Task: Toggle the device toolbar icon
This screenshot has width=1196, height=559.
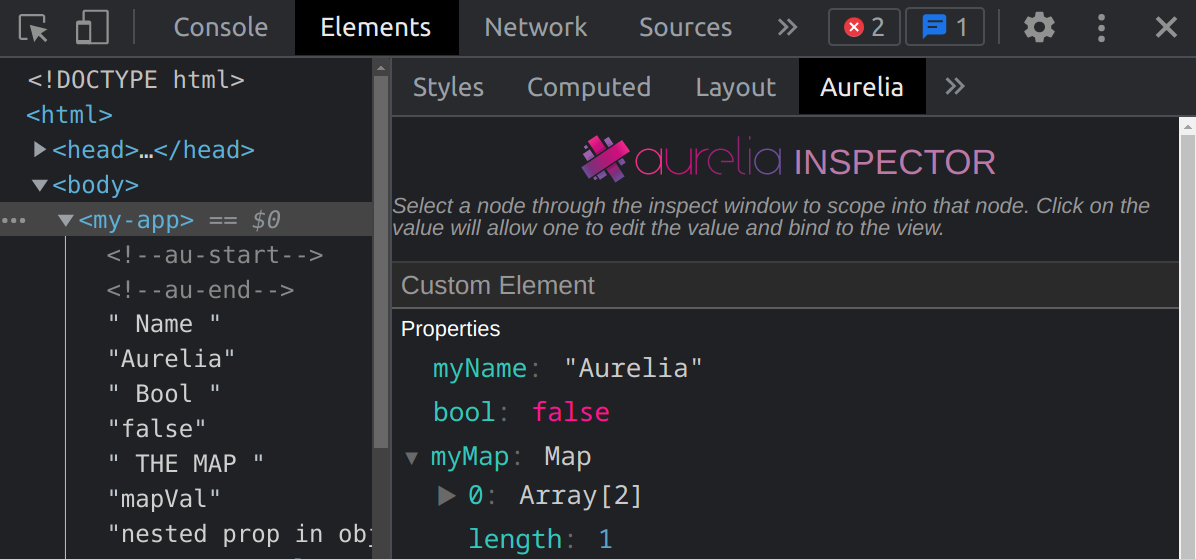Action: click(x=92, y=28)
